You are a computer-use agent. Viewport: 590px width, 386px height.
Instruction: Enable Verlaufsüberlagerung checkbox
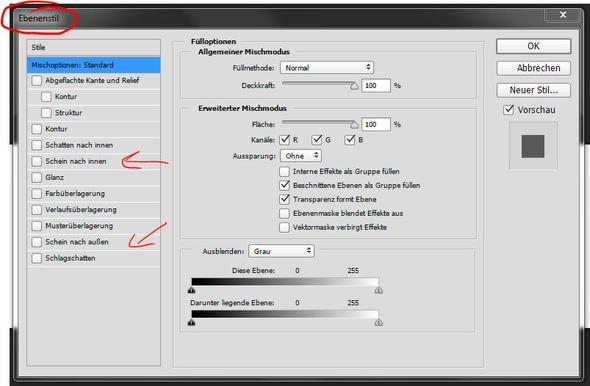tap(37, 210)
